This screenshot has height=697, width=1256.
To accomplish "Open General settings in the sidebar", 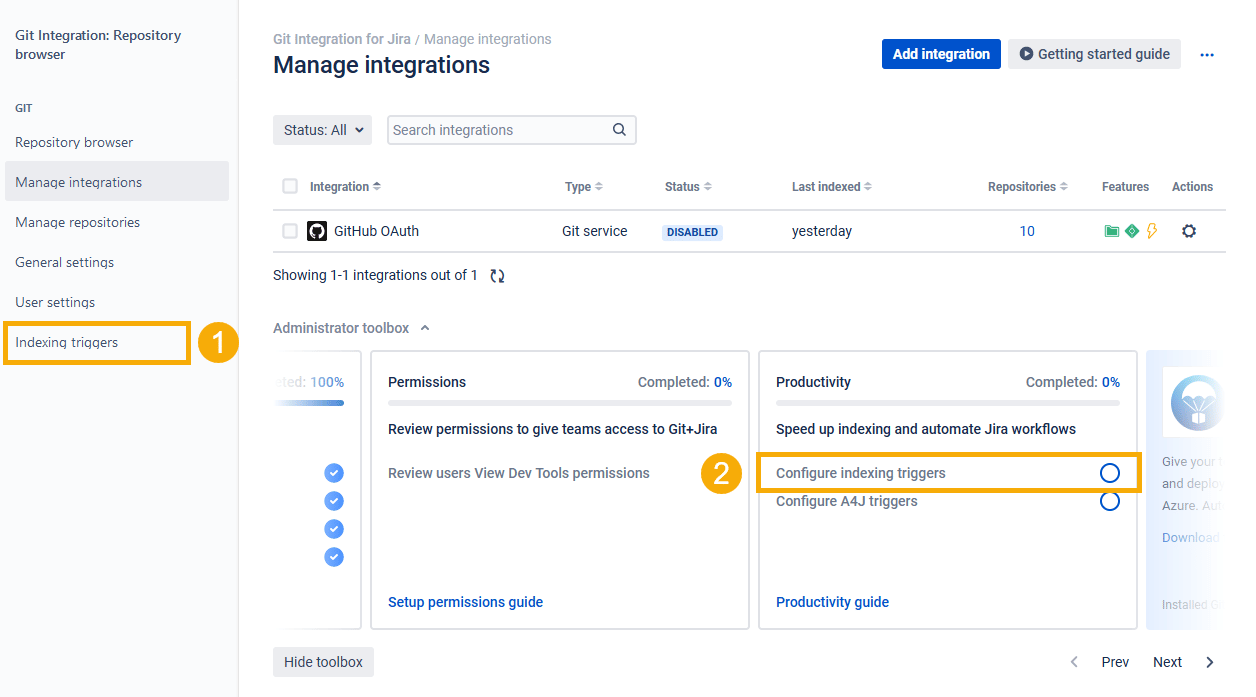I will pyautogui.click(x=65, y=262).
